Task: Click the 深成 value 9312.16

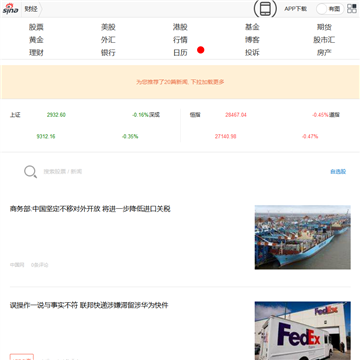Action: 46,137
